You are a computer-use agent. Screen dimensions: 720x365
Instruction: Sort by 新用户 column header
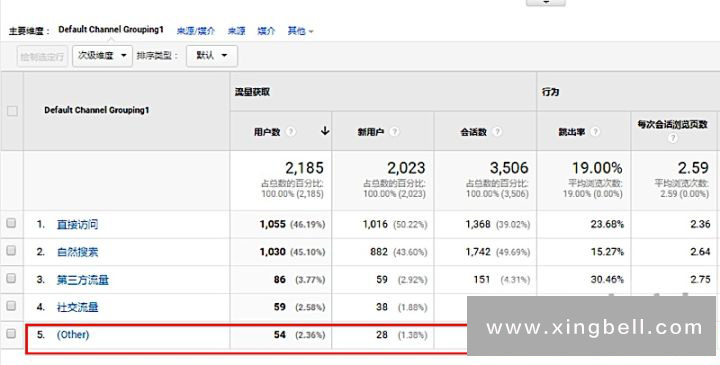(x=371, y=132)
